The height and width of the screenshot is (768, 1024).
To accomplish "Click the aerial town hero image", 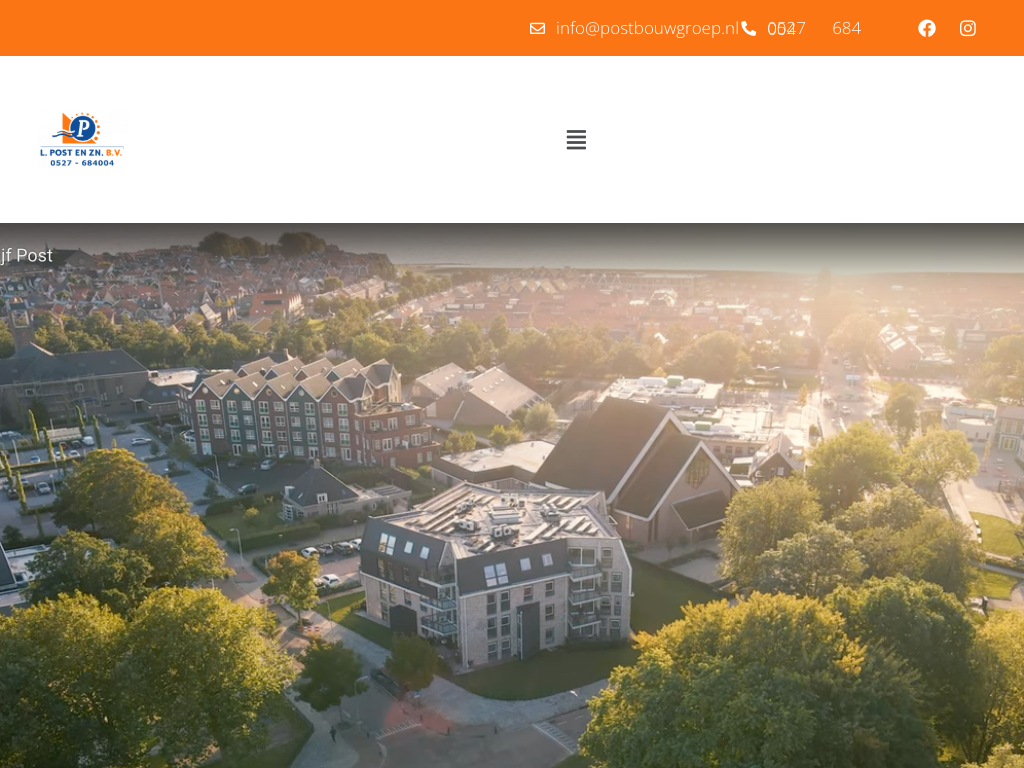I will (x=512, y=500).
